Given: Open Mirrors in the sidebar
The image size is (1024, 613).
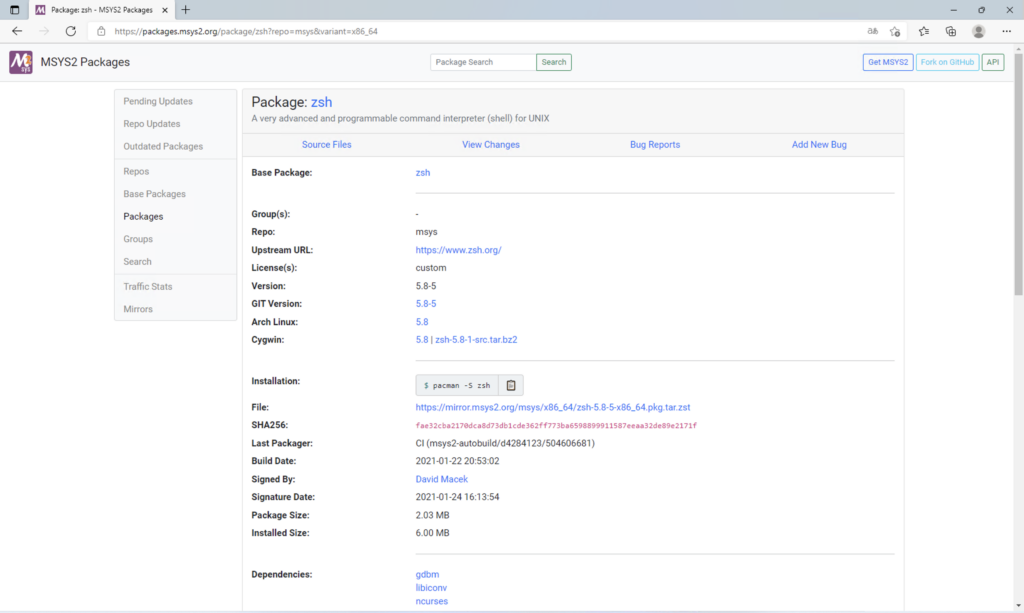Looking at the screenshot, I should [x=138, y=309].
